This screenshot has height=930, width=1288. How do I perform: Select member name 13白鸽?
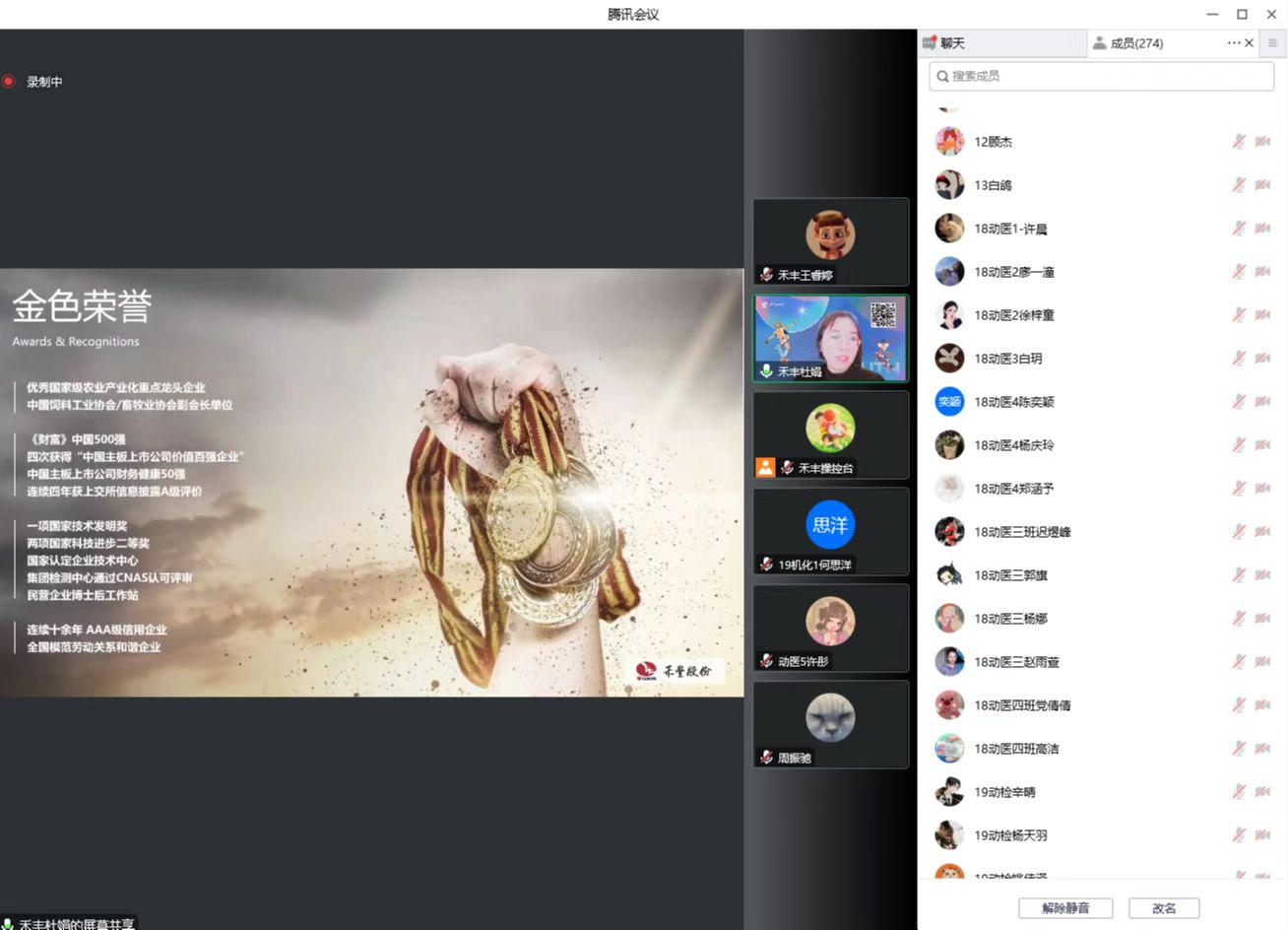coord(993,185)
